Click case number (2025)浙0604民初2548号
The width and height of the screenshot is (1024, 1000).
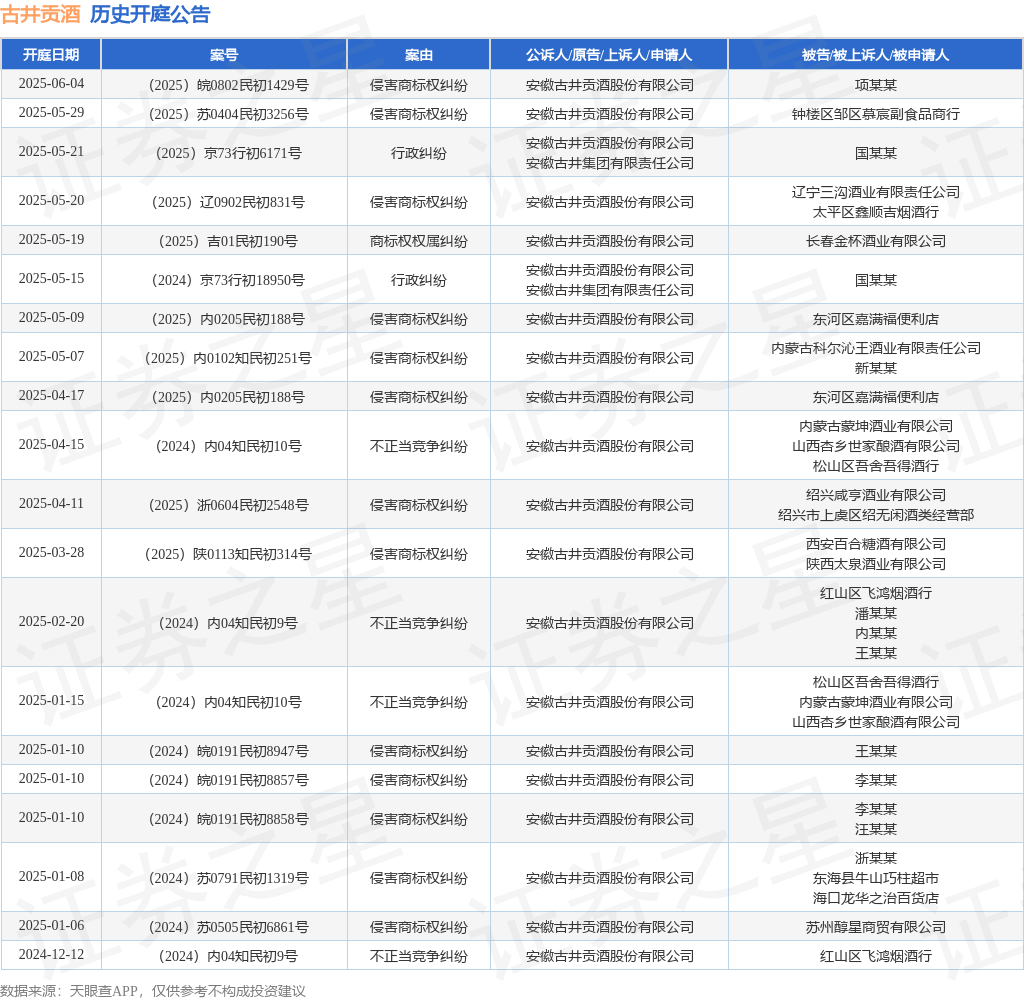point(229,506)
